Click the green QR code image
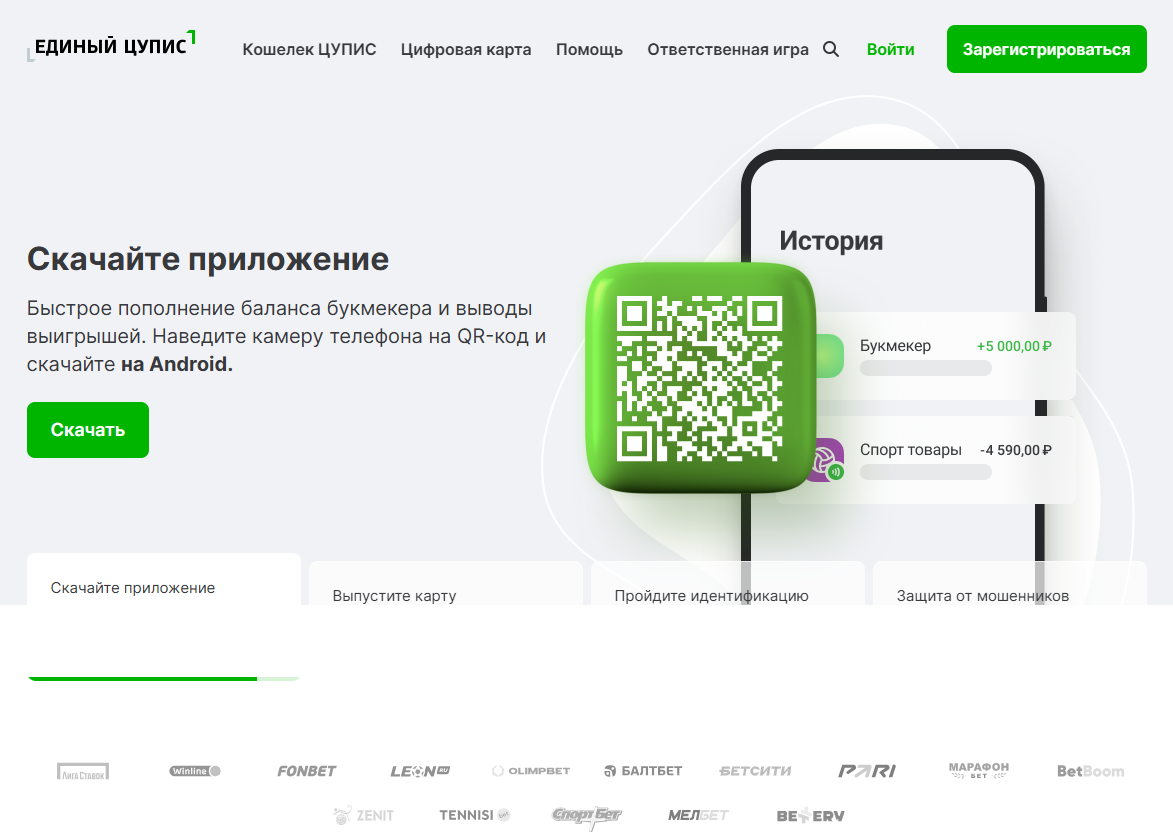 [699, 378]
